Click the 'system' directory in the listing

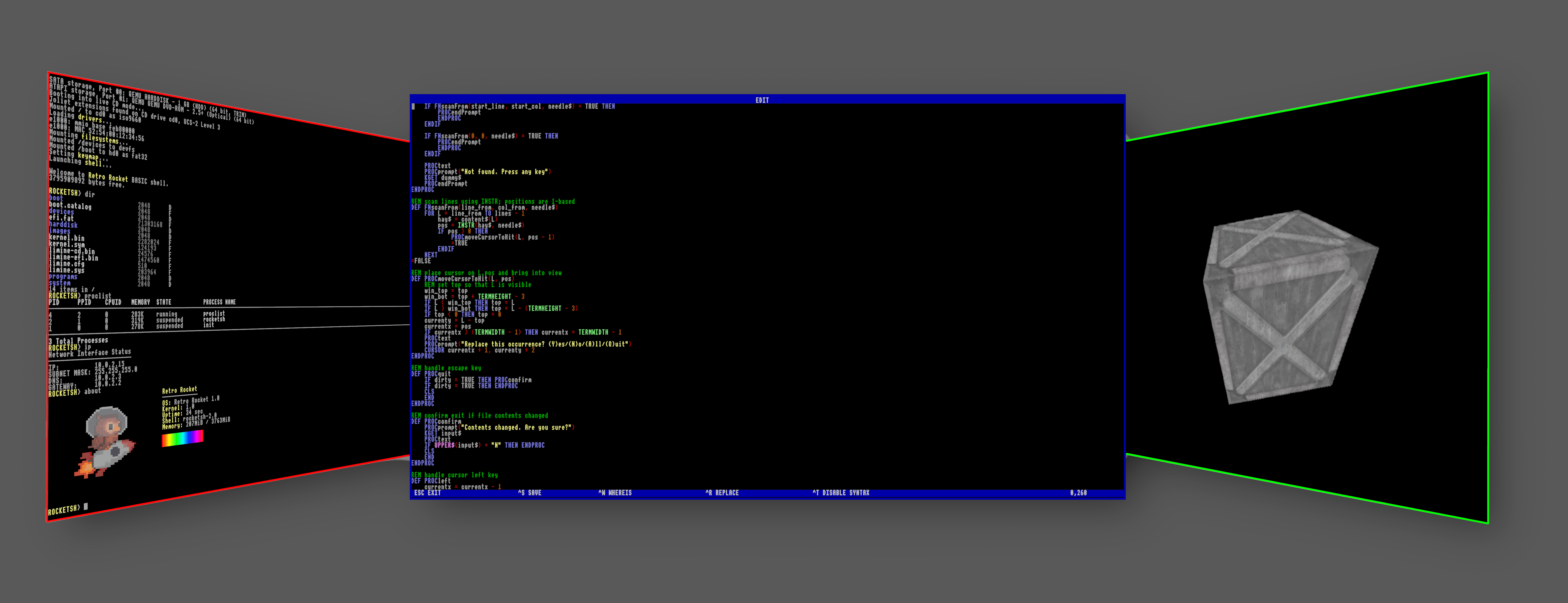(60, 283)
